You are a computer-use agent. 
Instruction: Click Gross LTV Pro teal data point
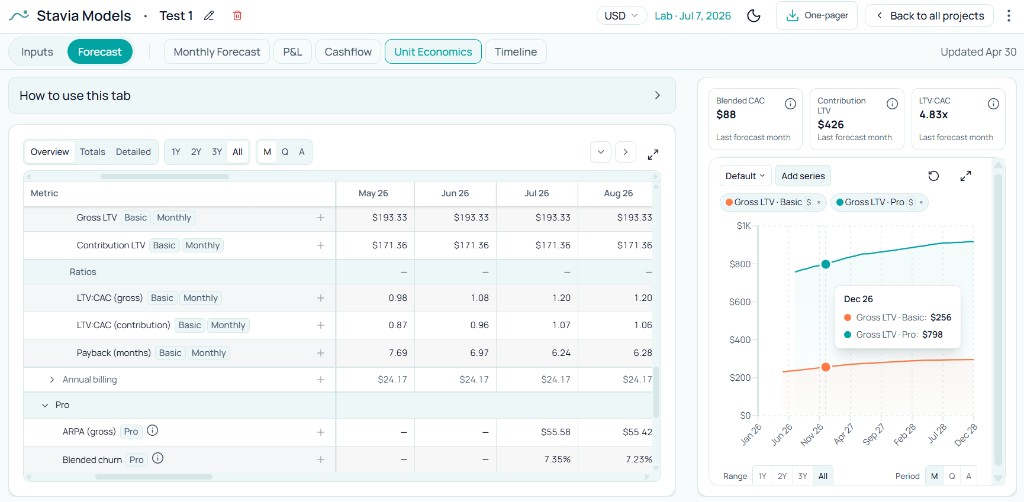(x=825, y=264)
